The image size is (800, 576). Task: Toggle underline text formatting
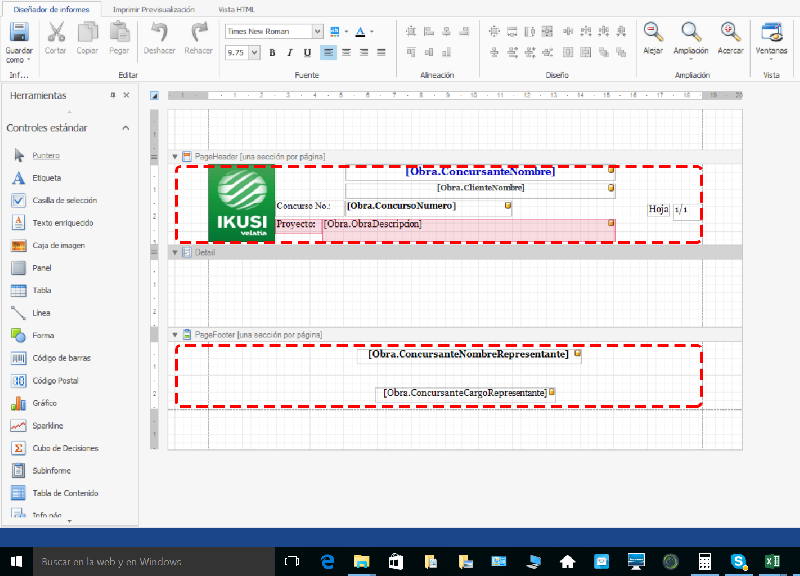tap(307, 53)
